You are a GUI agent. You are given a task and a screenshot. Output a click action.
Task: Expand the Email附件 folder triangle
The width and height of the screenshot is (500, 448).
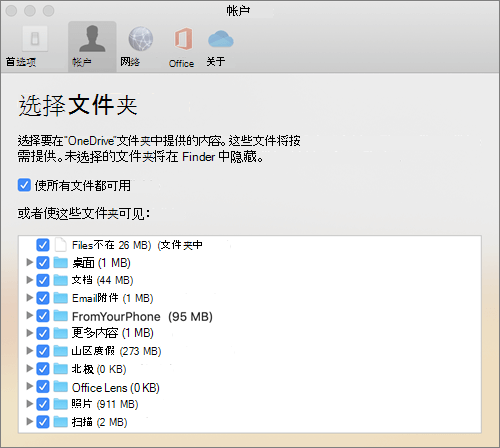(29, 297)
